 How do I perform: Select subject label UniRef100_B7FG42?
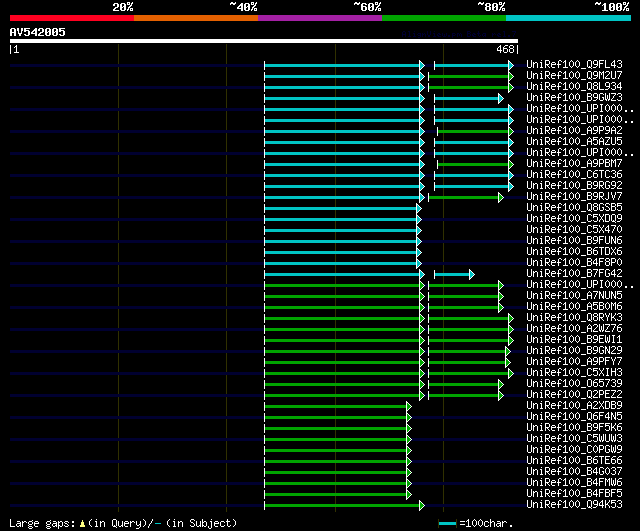point(574,274)
